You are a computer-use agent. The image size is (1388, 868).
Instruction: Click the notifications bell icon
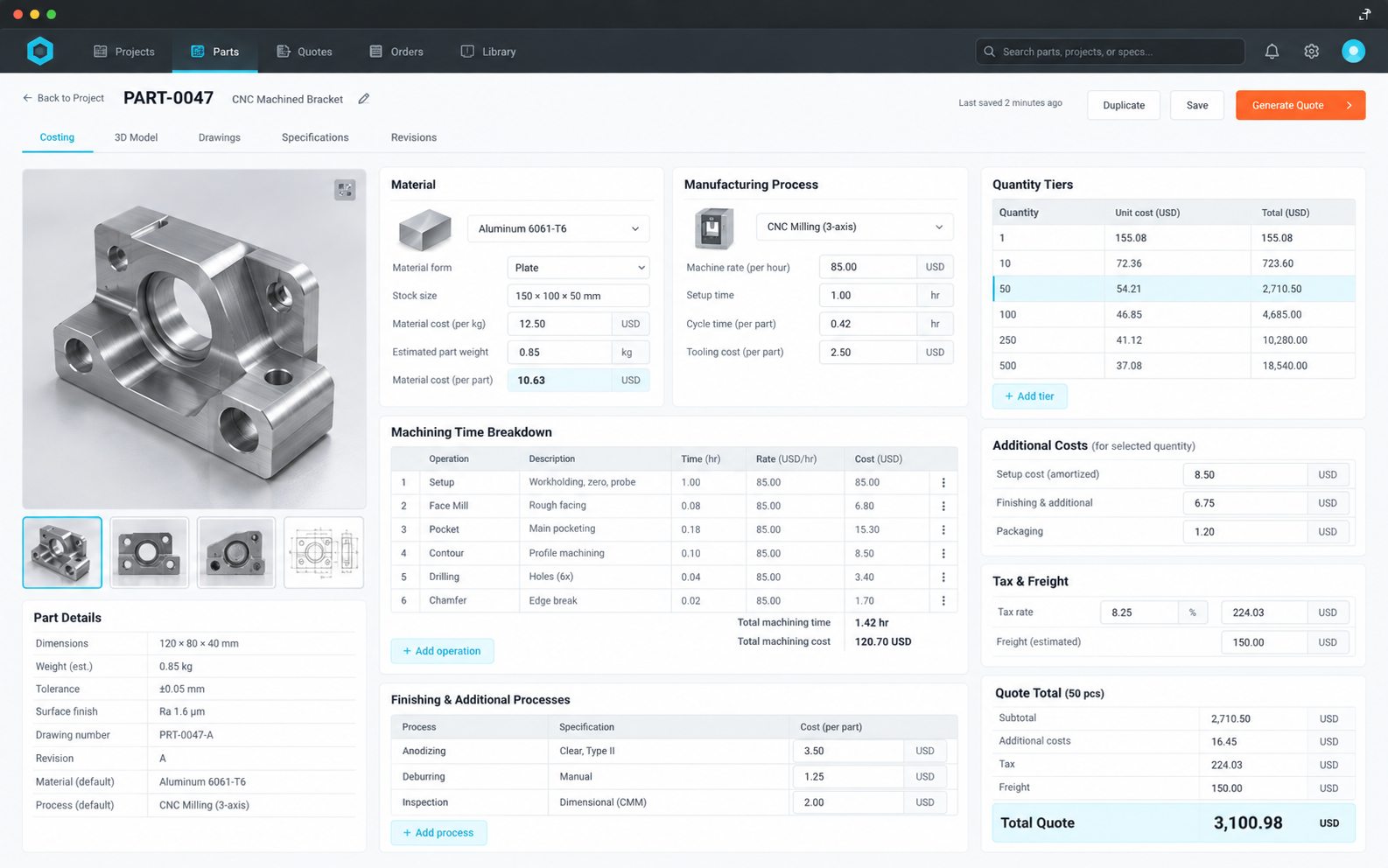tap(1272, 52)
